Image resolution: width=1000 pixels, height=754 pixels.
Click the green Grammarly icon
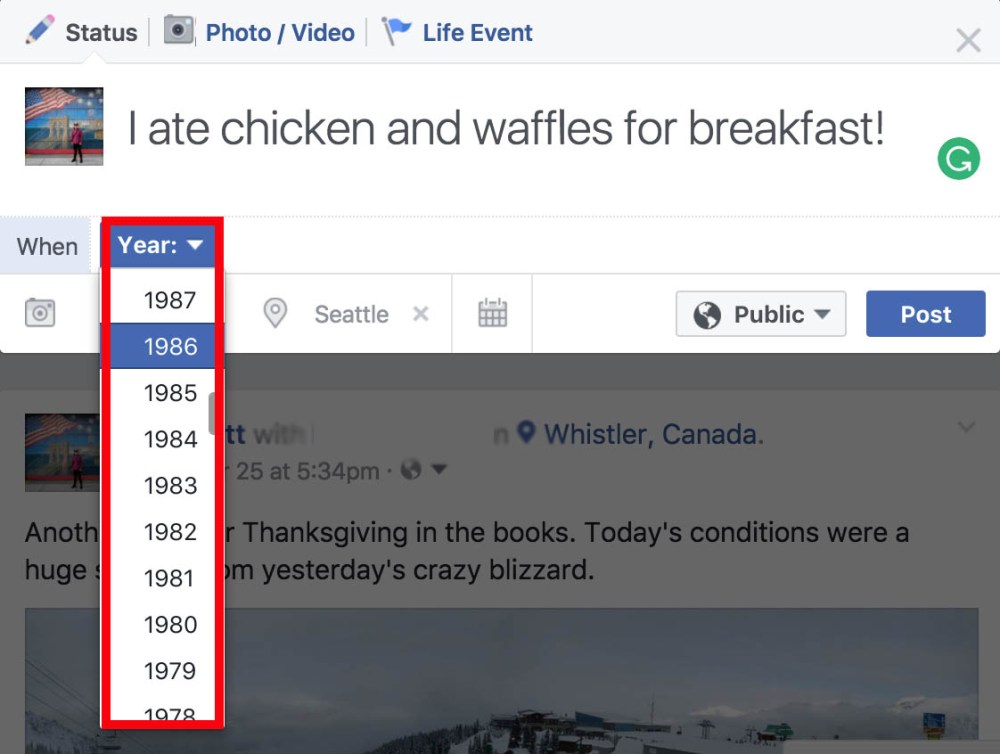[958, 160]
